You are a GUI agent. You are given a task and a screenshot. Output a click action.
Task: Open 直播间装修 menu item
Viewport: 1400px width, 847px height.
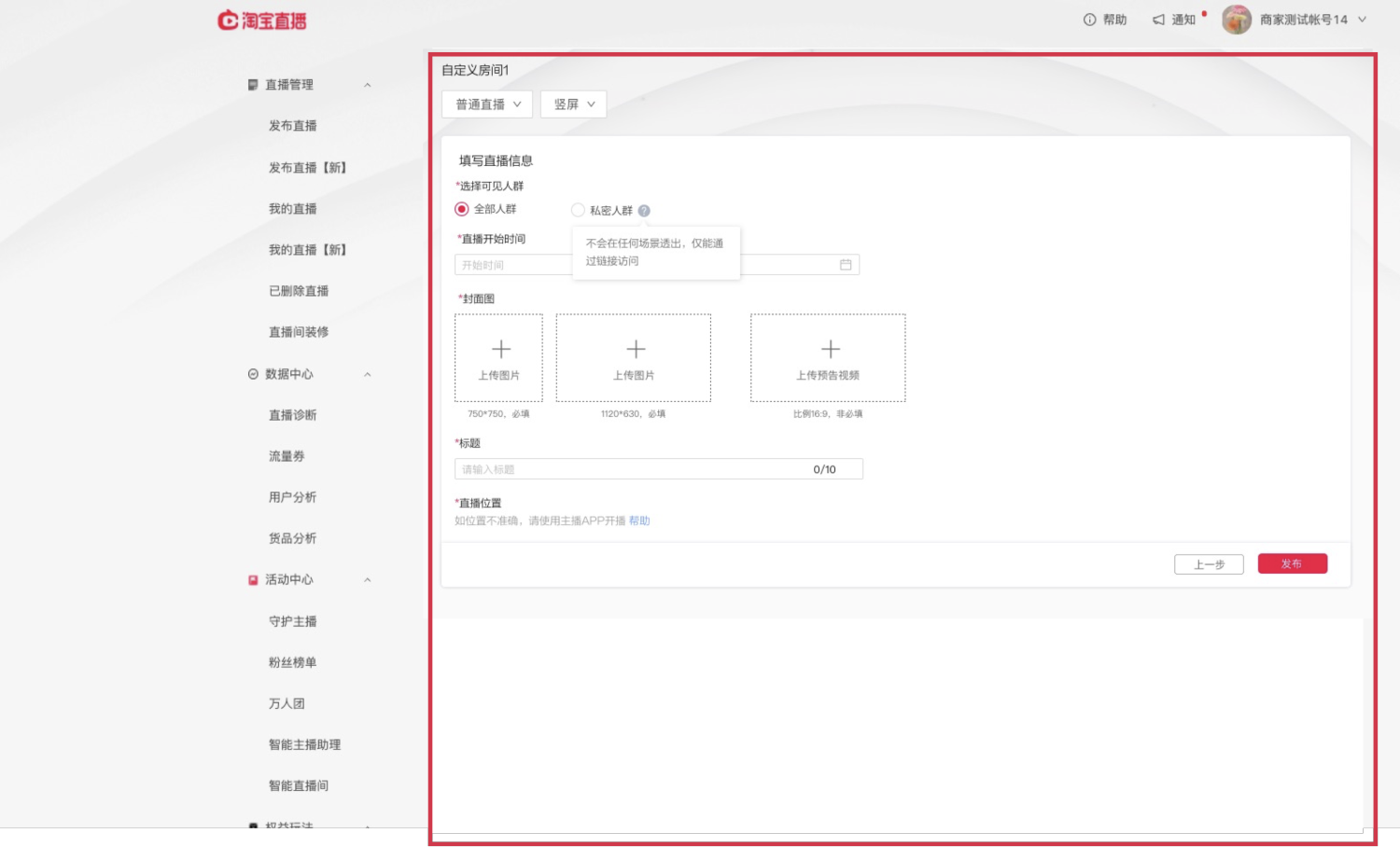click(299, 332)
